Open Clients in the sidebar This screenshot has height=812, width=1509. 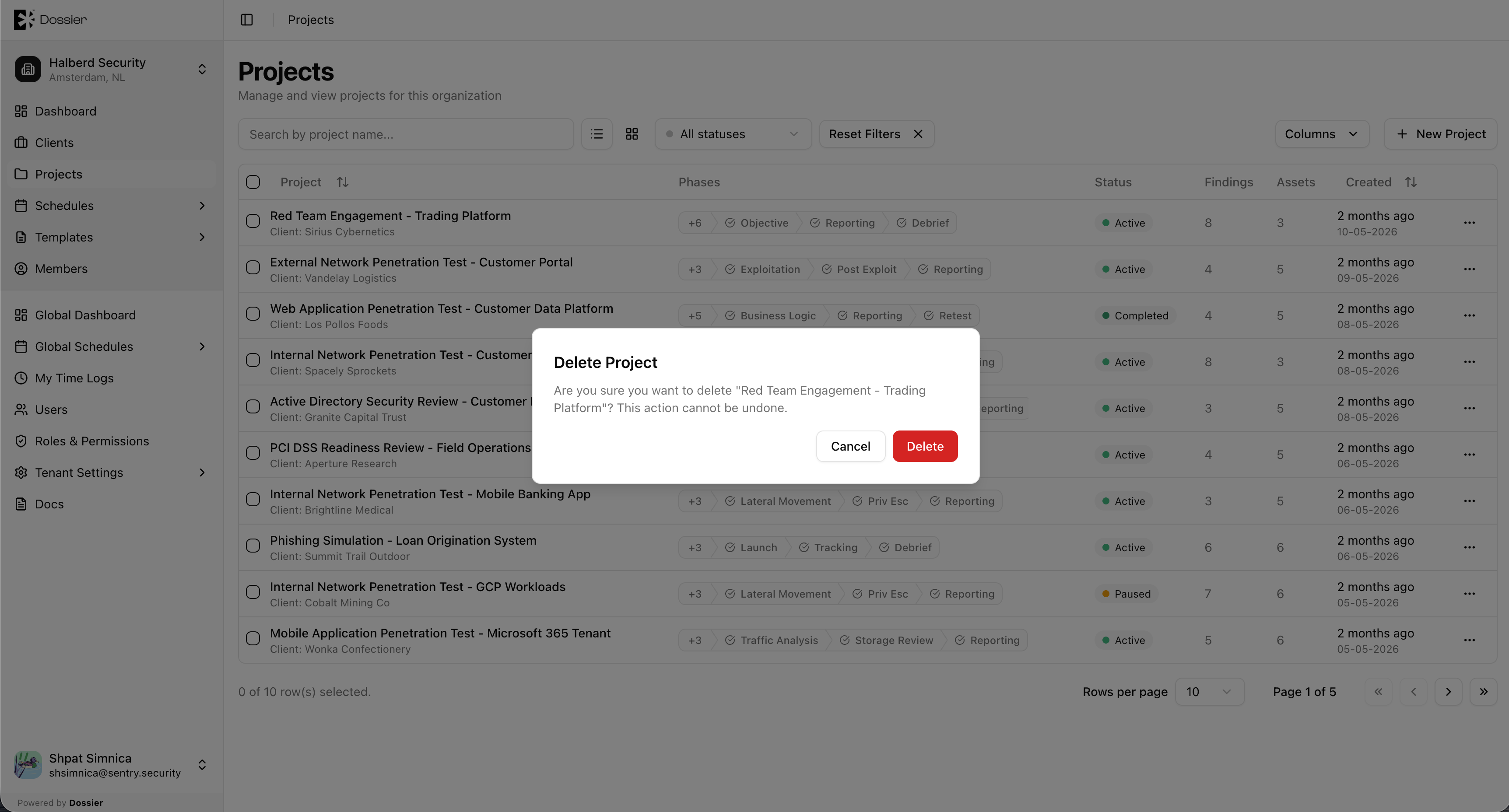[112, 143]
